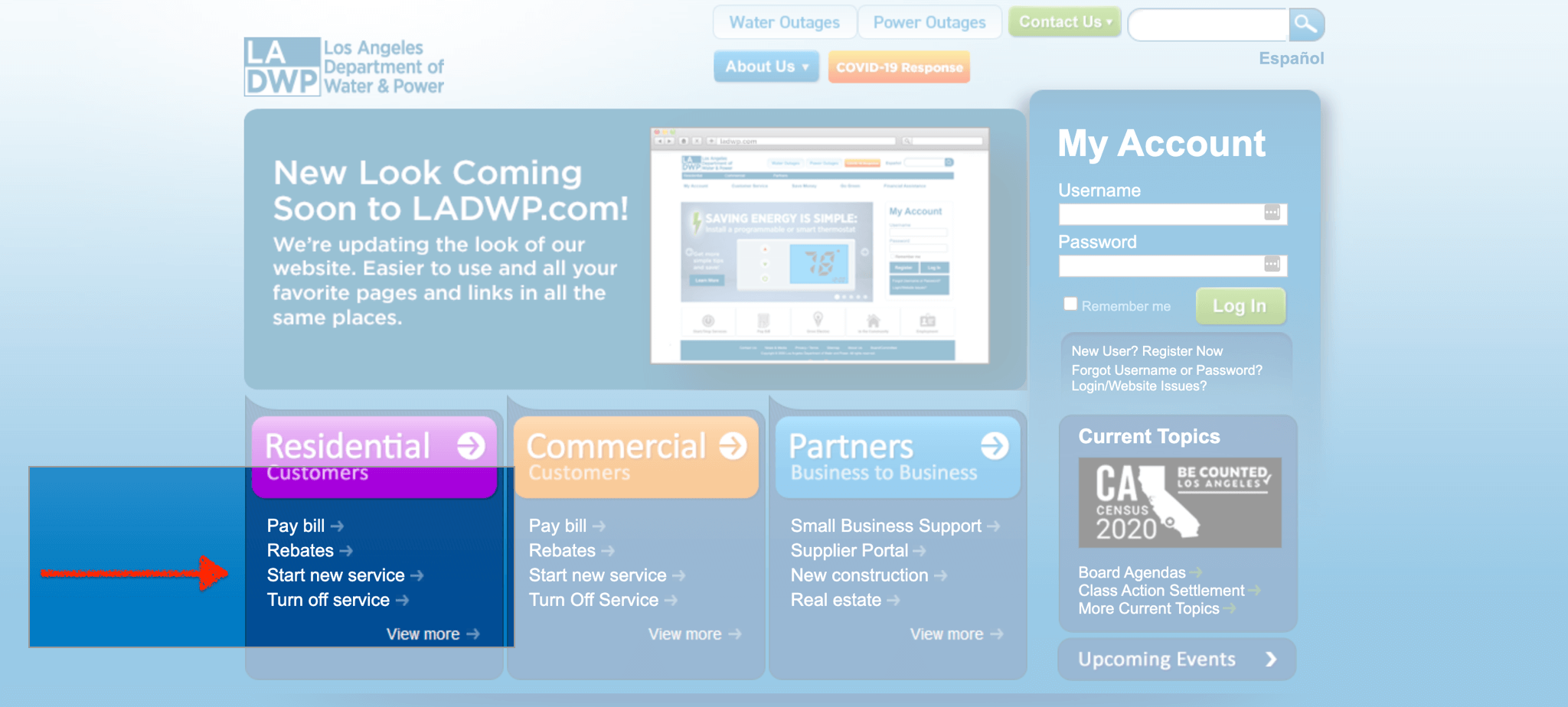Image resolution: width=1568 pixels, height=707 pixels.
Task: Click New User? Register Now link
Action: [1147, 351]
